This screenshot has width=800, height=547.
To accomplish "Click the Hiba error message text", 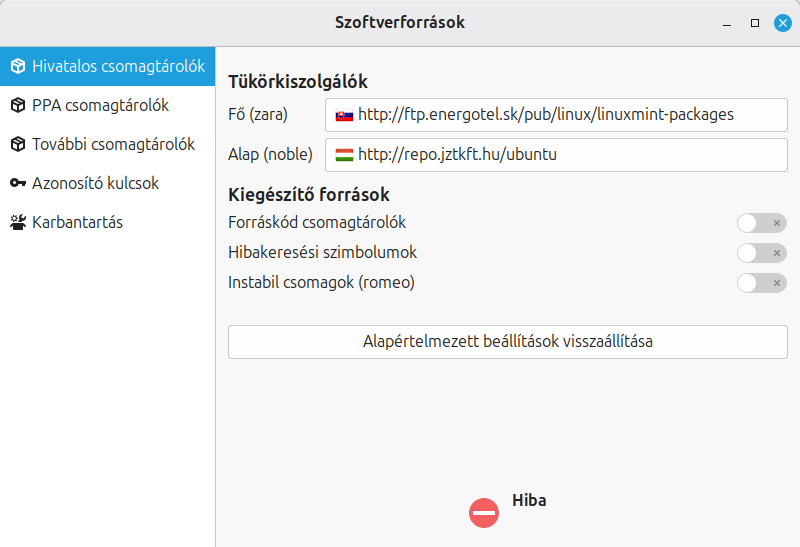I will pyautogui.click(x=529, y=500).
